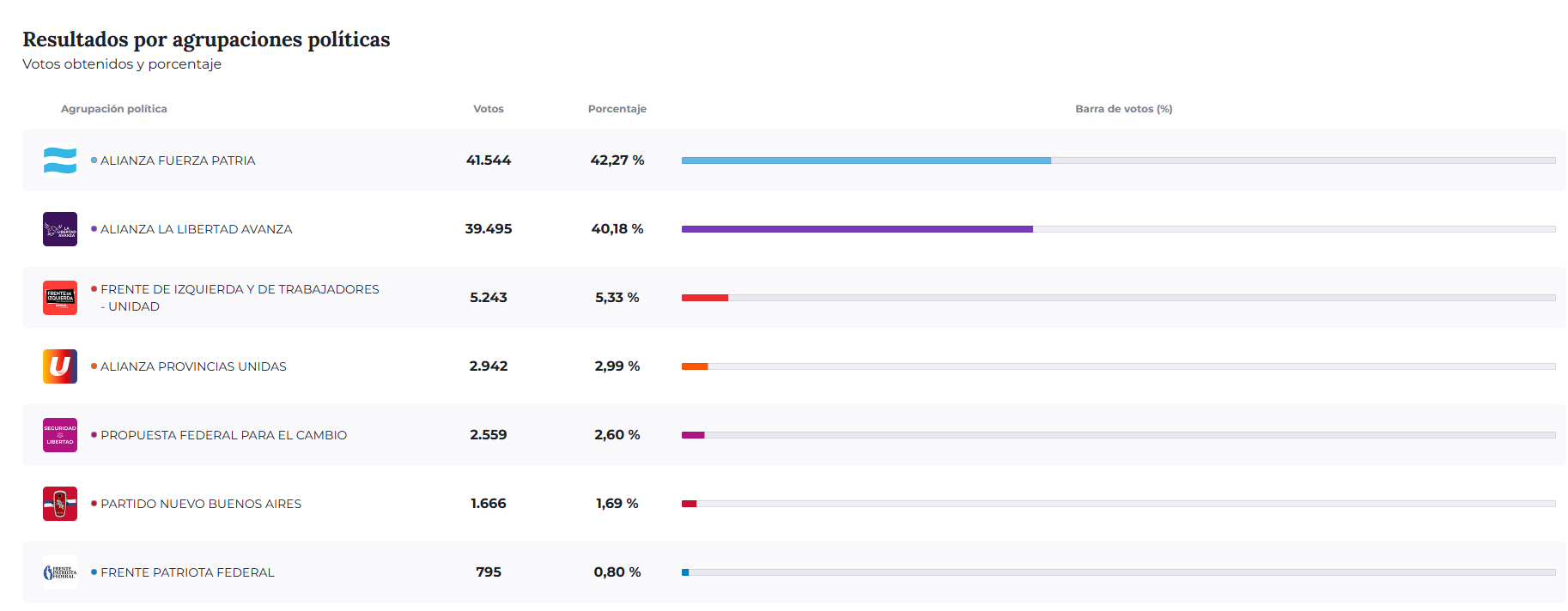Click the 0,80 % percentage value
Viewport: 1568px width, 611px height.
pos(617,572)
